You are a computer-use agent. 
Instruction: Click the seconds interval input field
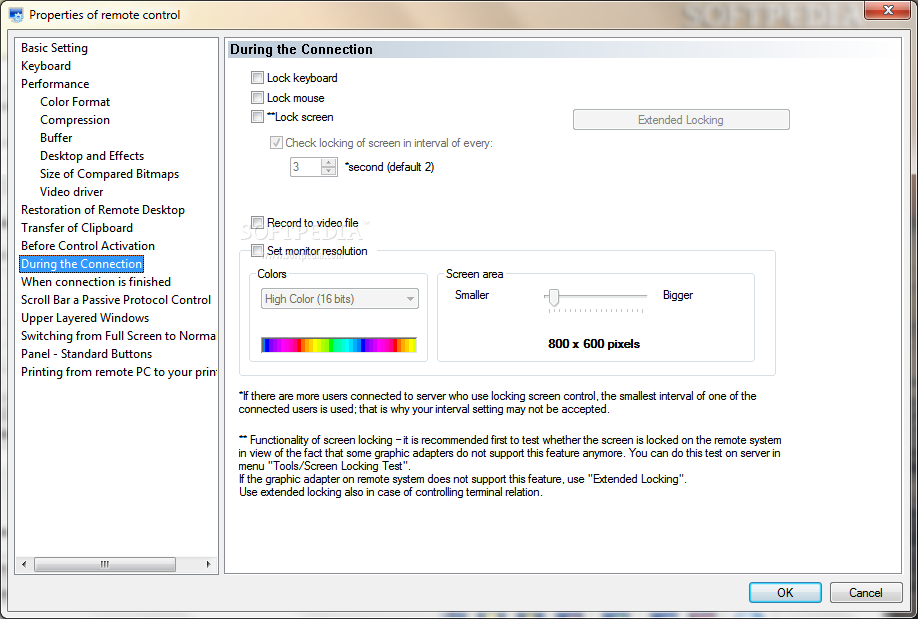click(x=306, y=167)
